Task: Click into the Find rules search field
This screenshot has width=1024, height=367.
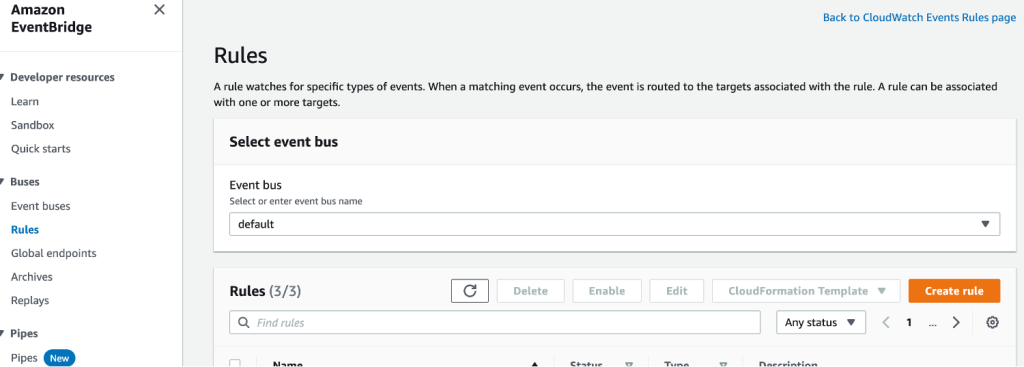Action: click(495, 323)
